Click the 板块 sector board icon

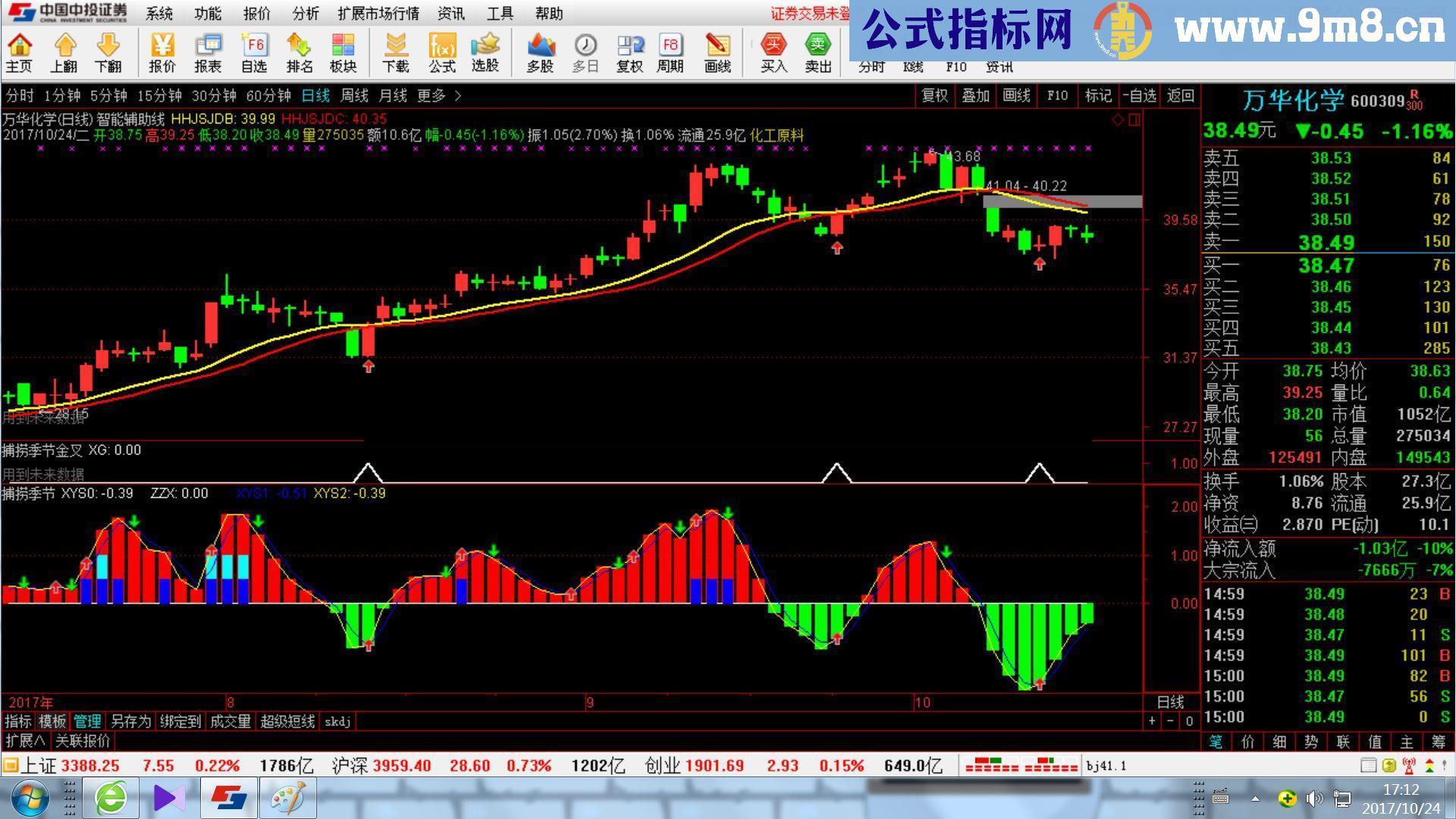[x=344, y=51]
